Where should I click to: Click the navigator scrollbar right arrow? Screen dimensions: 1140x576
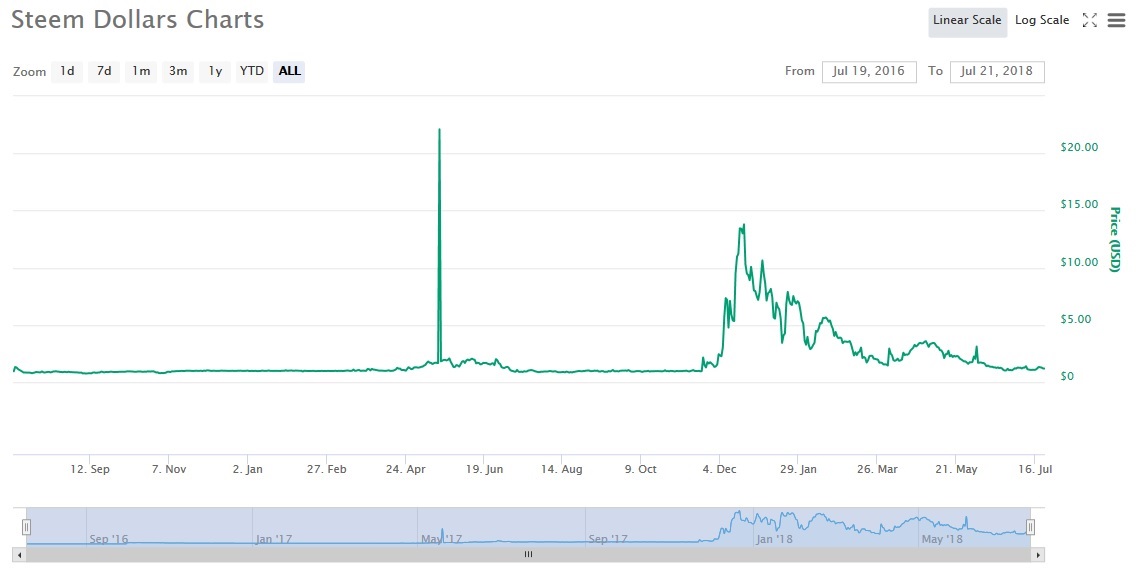(x=1038, y=554)
